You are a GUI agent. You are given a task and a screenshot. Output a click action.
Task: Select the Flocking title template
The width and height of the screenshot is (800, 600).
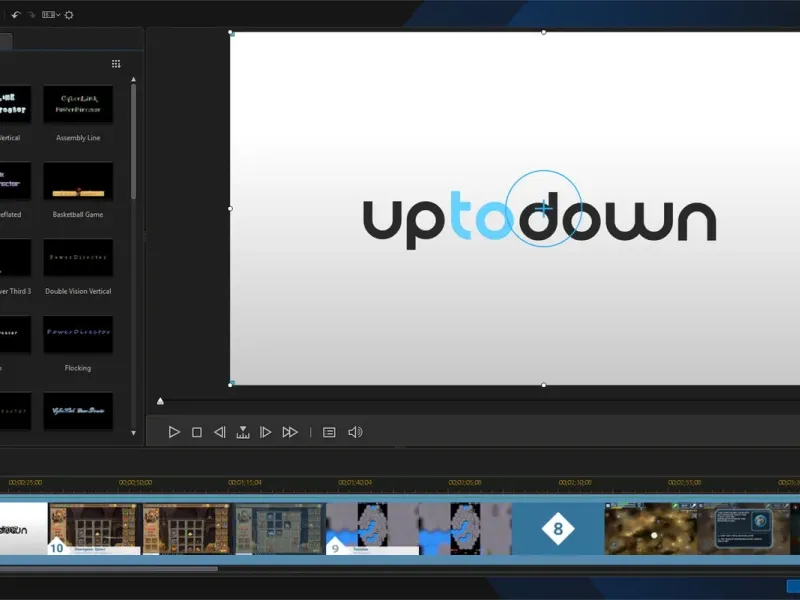[78, 334]
